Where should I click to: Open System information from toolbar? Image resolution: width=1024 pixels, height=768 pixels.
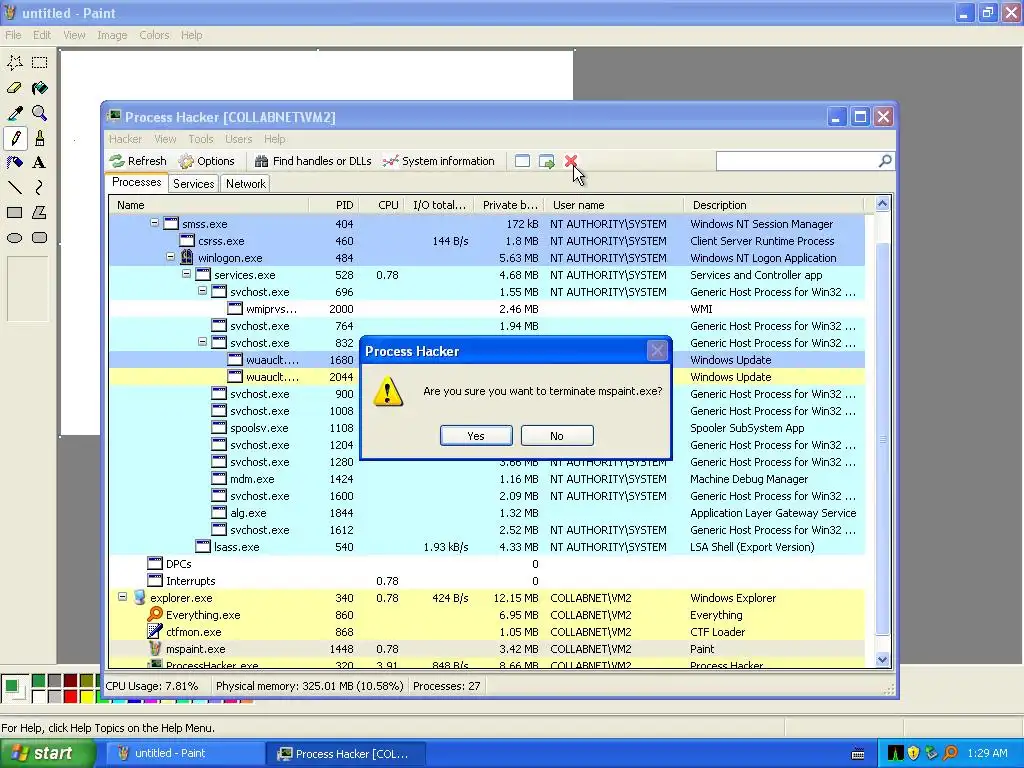tap(439, 161)
